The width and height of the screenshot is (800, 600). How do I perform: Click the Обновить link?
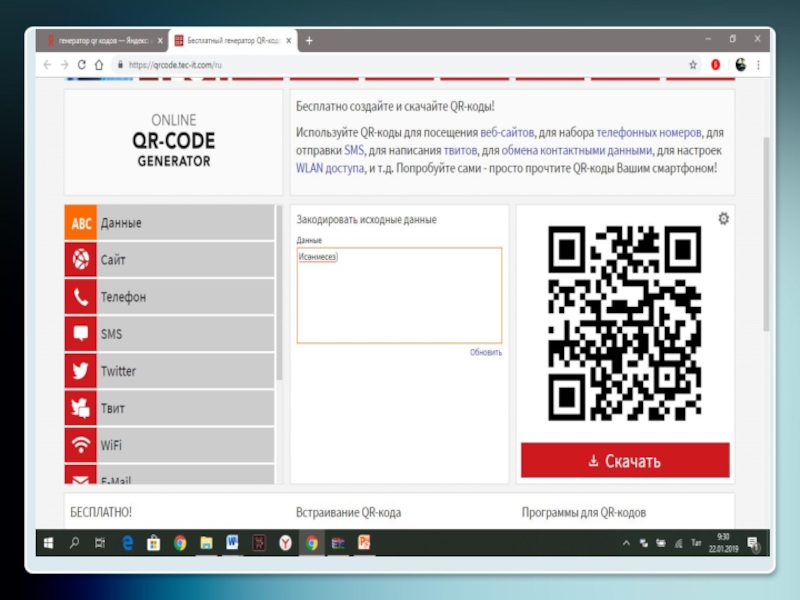486,353
